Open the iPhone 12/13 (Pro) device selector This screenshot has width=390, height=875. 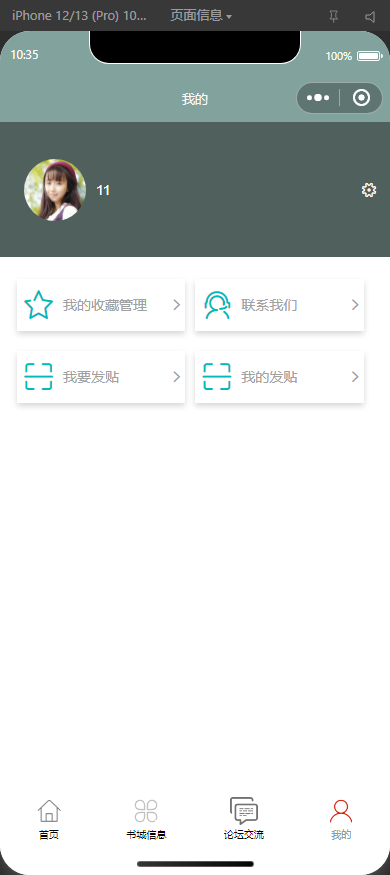point(79,16)
